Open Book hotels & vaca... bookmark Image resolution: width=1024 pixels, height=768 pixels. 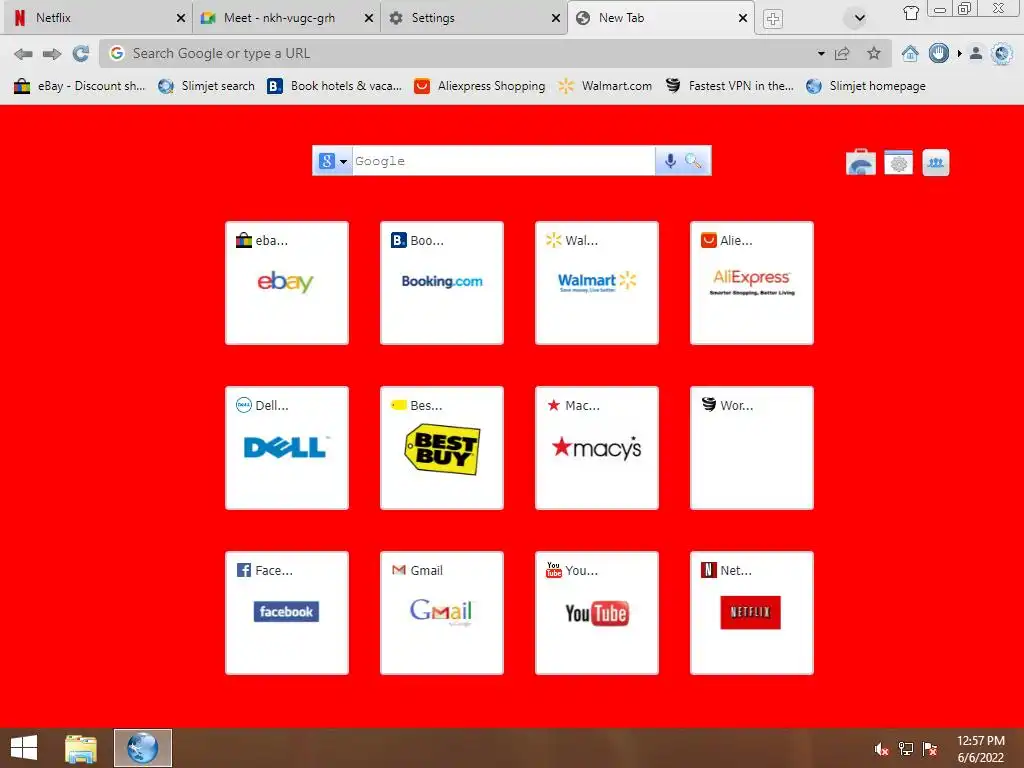334,86
